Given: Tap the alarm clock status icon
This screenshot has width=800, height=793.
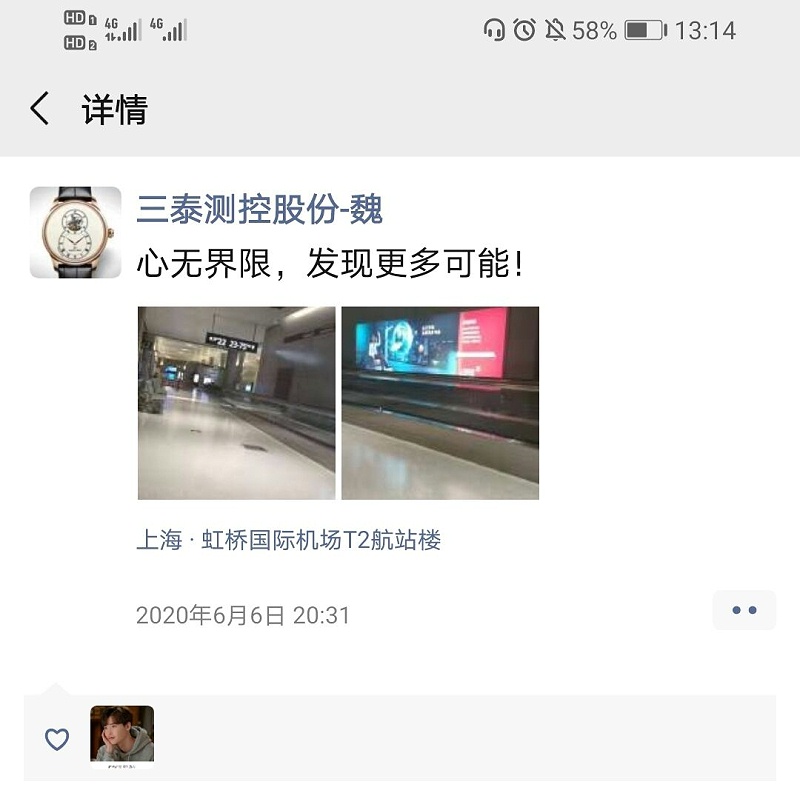Looking at the screenshot, I should click(x=524, y=30).
